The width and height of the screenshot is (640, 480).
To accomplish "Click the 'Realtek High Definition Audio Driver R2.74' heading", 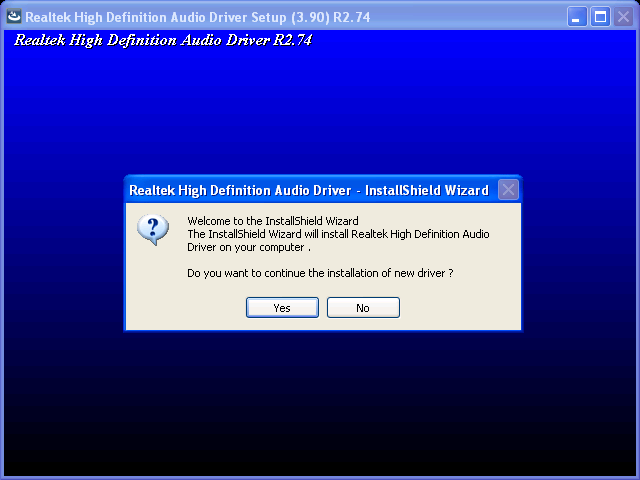I will [x=163, y=40].
